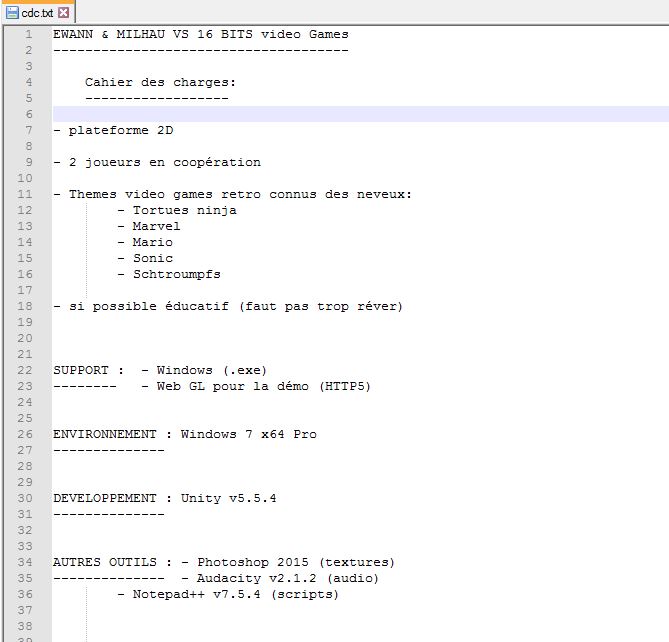The width and height of the screenshot is (669, 642).
Task: Place cursor on the 'Sonic' entry
Action: point(152,258)
